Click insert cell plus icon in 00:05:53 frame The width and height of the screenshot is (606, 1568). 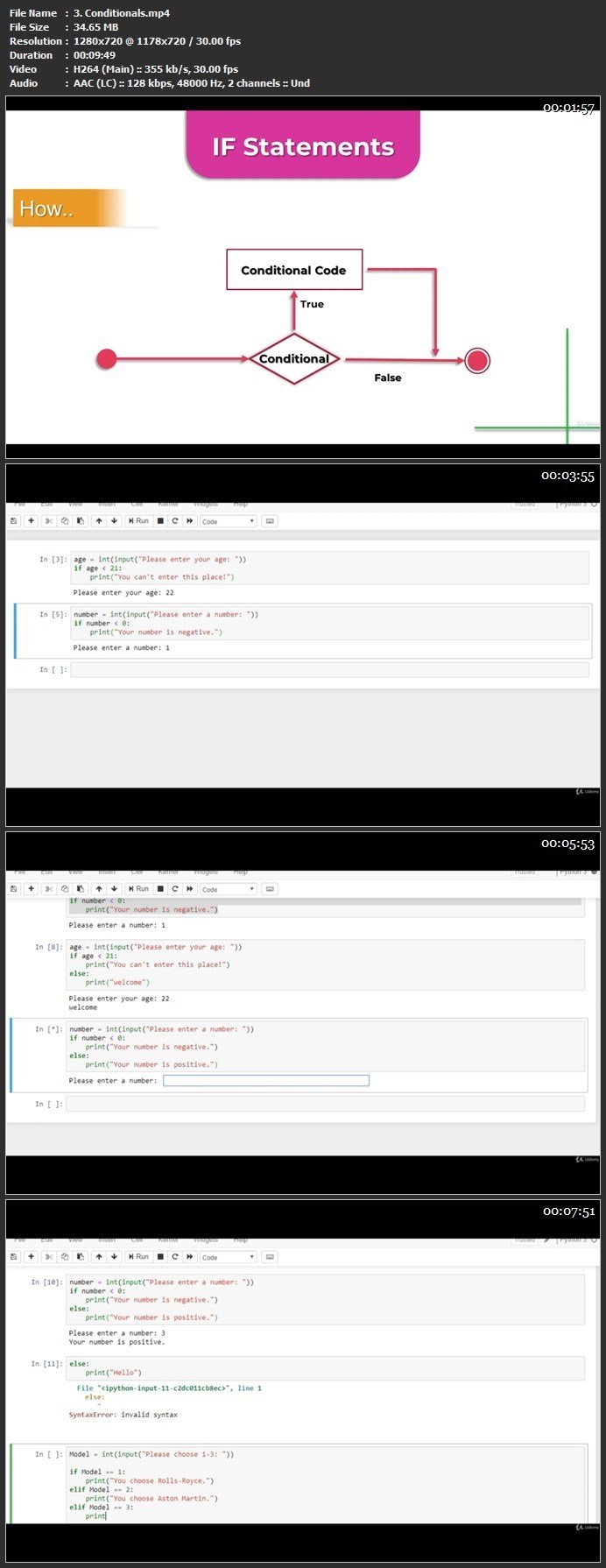(x=32, y=889)
